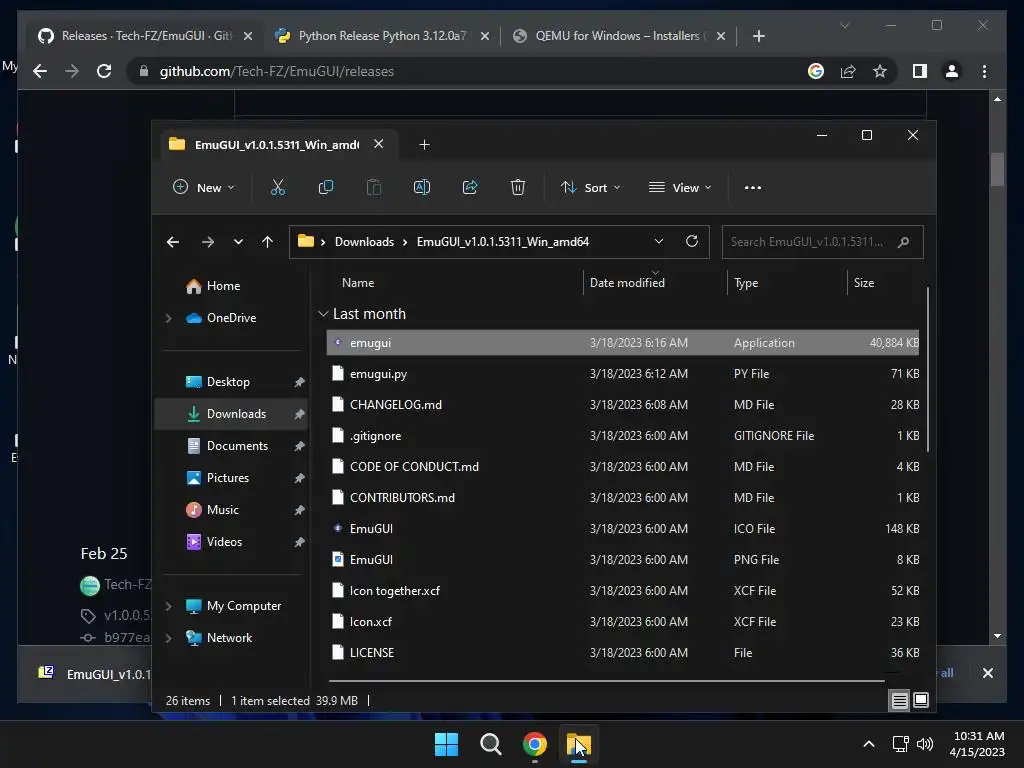Bookmark page with Chrome star icon
The image size is (1024, 768).
point(880,71)
